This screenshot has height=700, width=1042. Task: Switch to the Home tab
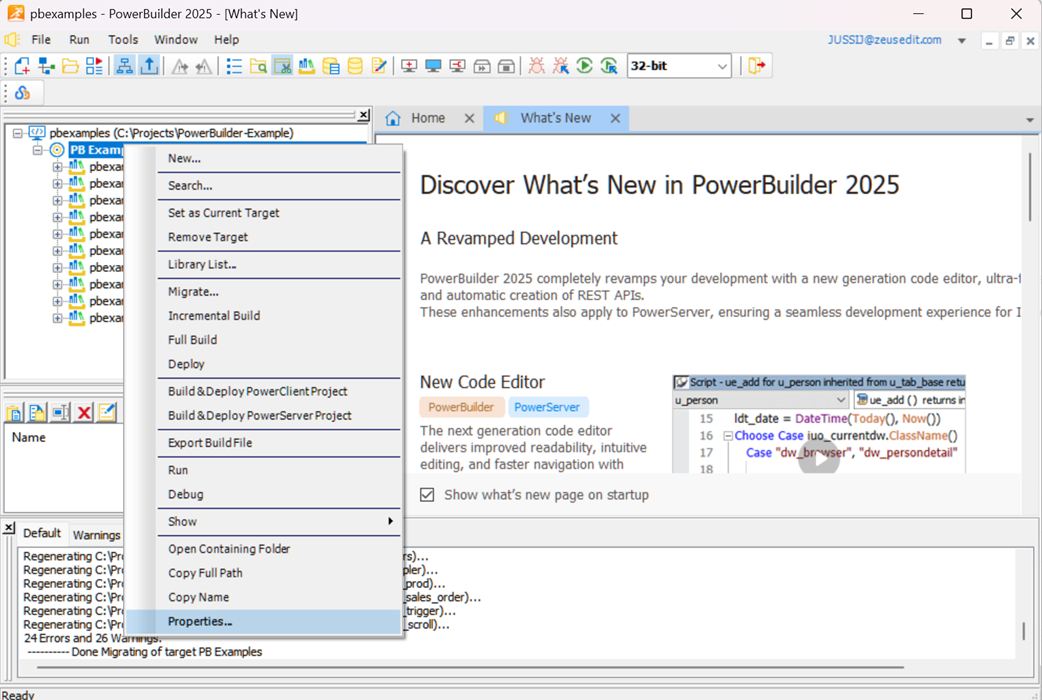click(x=428, y=118)
